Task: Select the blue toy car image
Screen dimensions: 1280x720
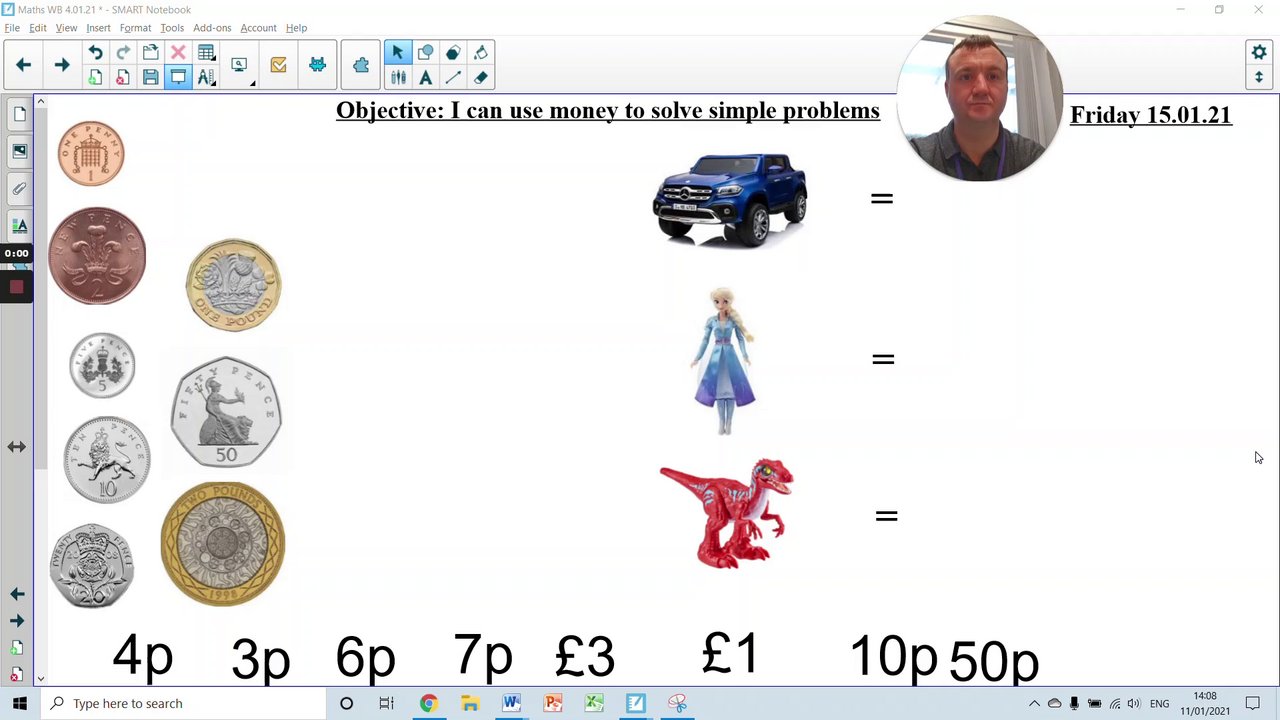Action: point(730,199)
